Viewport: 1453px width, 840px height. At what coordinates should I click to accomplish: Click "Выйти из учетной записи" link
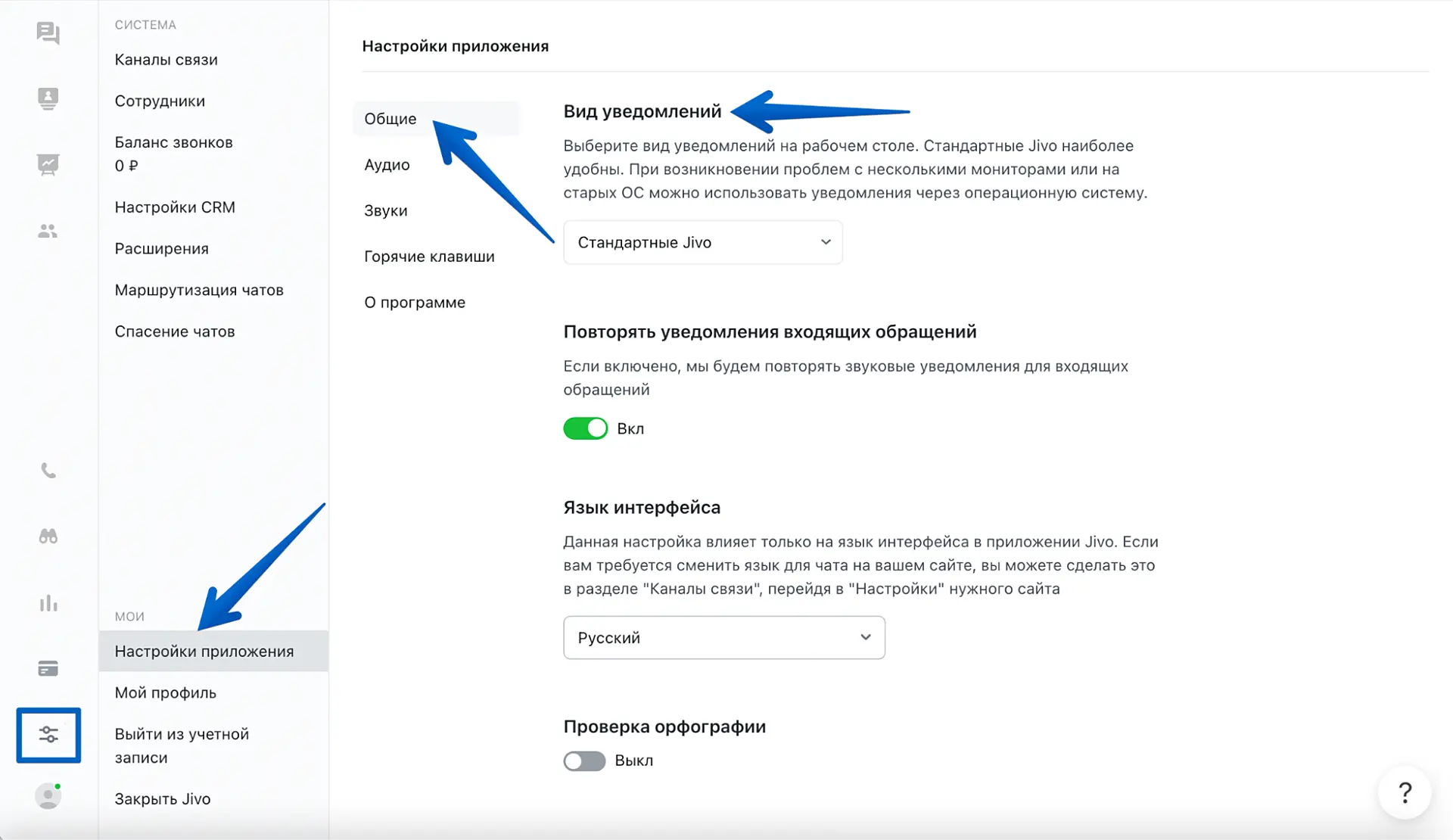click(x=182, y=745)
